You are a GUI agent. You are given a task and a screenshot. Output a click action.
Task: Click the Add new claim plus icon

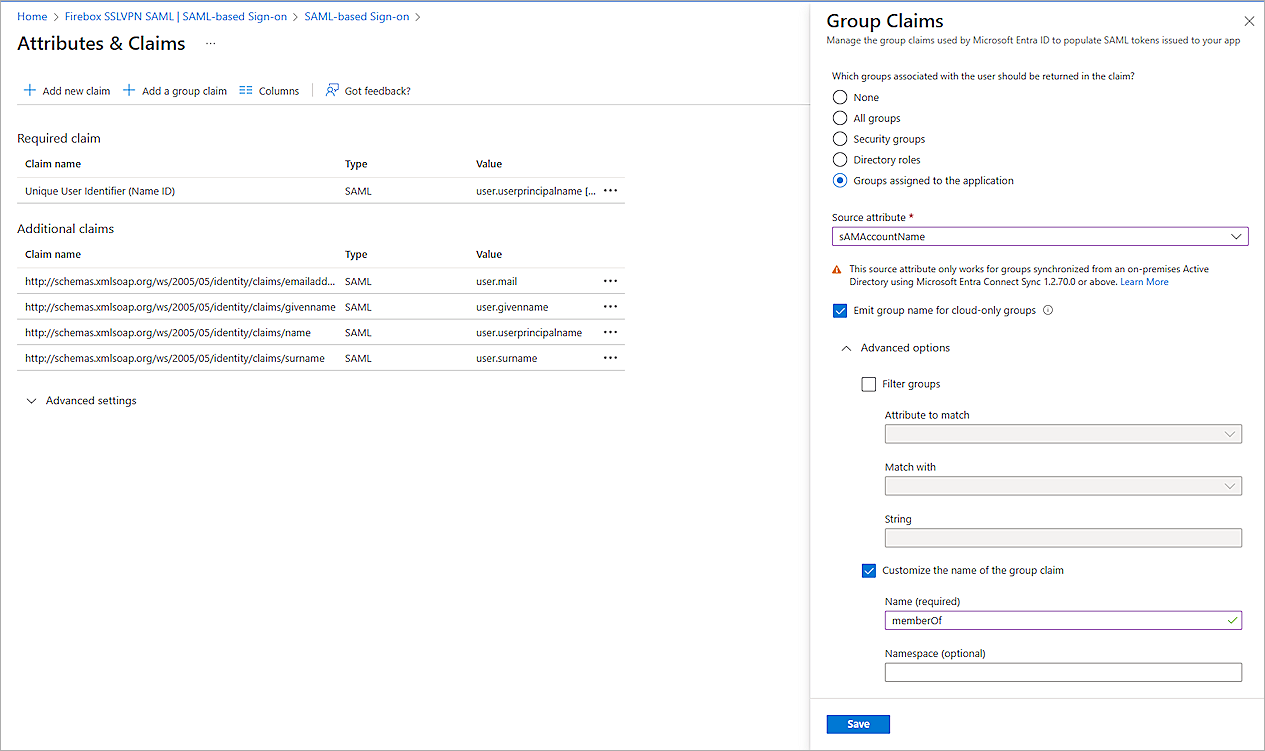coord(30,91)
